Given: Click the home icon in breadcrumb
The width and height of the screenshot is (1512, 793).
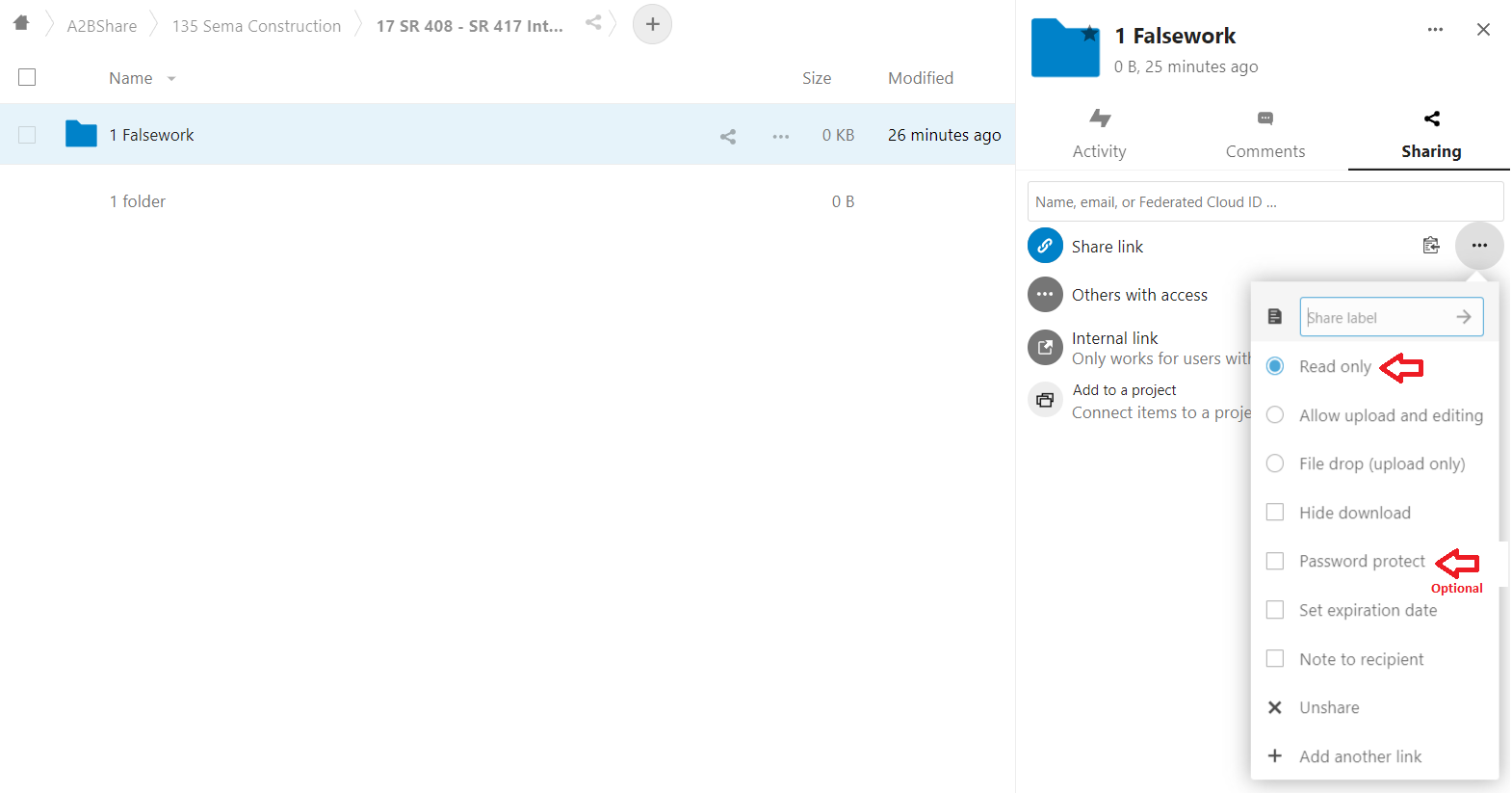Looking at the screenshot, I should click(21, 23).
